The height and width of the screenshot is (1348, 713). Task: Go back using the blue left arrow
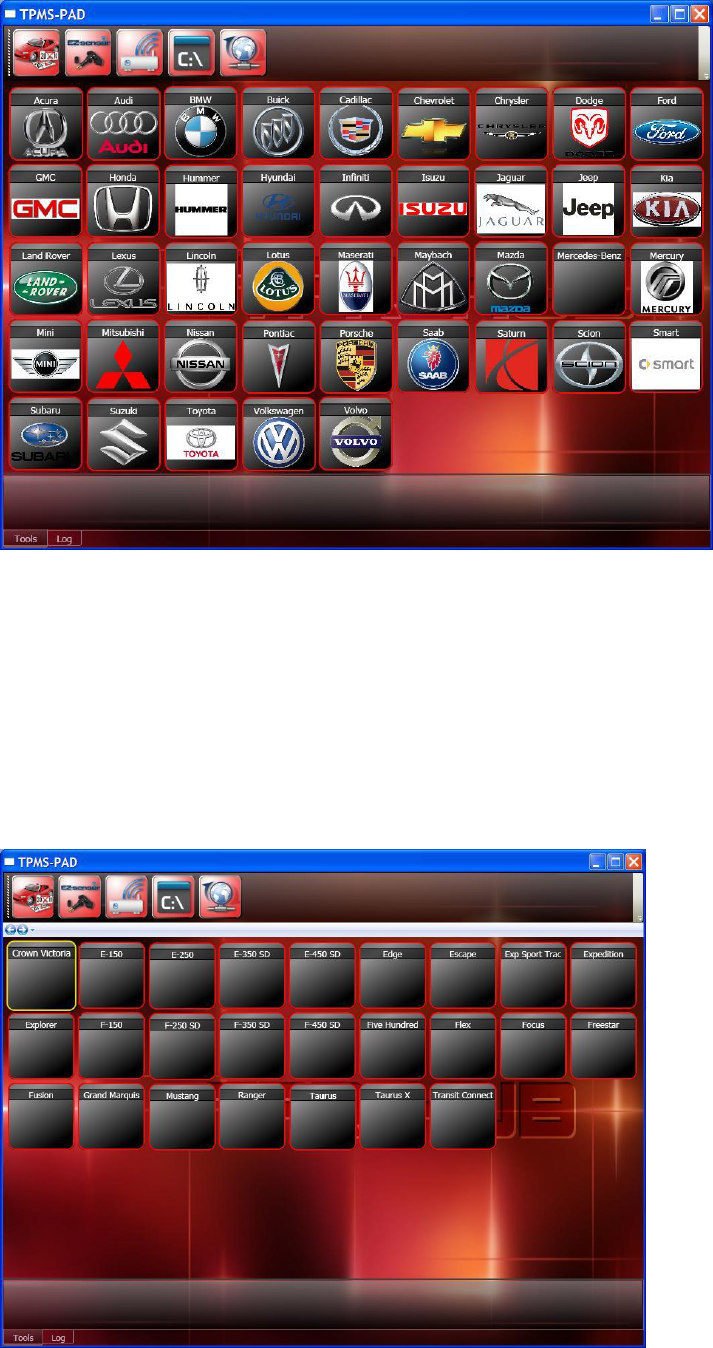click(10, 930)
